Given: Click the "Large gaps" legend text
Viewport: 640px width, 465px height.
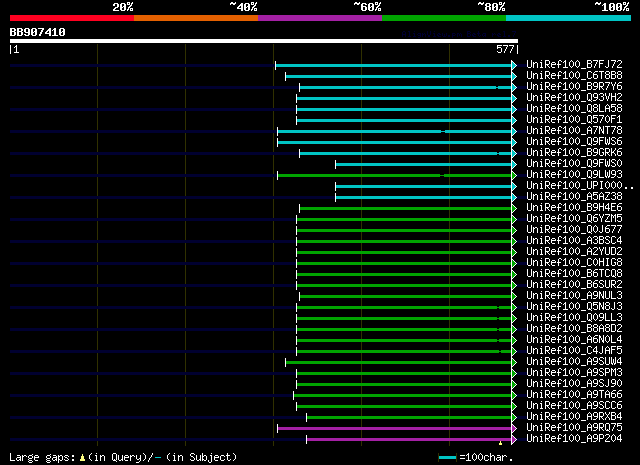Looking at the screenshot, I should pos(42,457).
